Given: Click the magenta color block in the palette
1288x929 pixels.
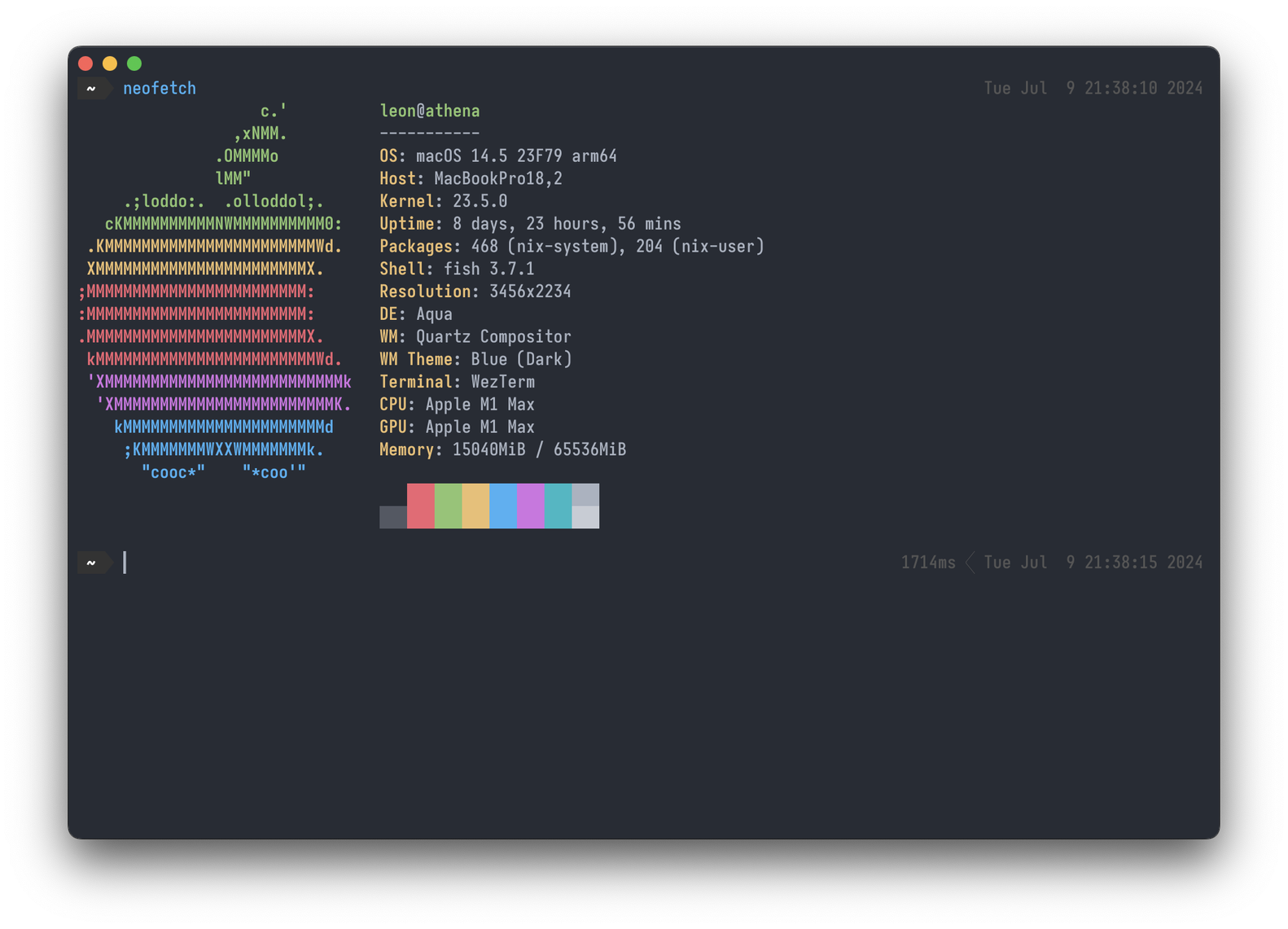Looking at the screenshot, I should coord(531,506).
